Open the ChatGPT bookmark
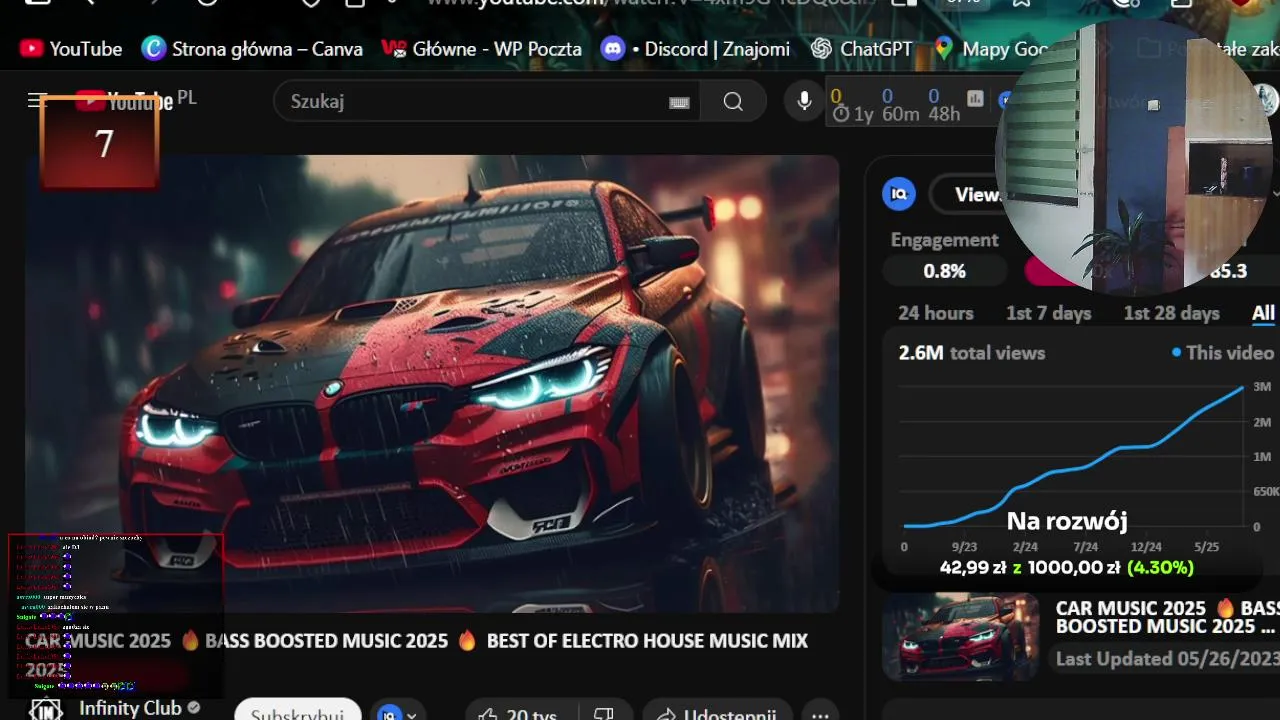The width and height of the screenshot is (1280, 720). click(862, 48)
